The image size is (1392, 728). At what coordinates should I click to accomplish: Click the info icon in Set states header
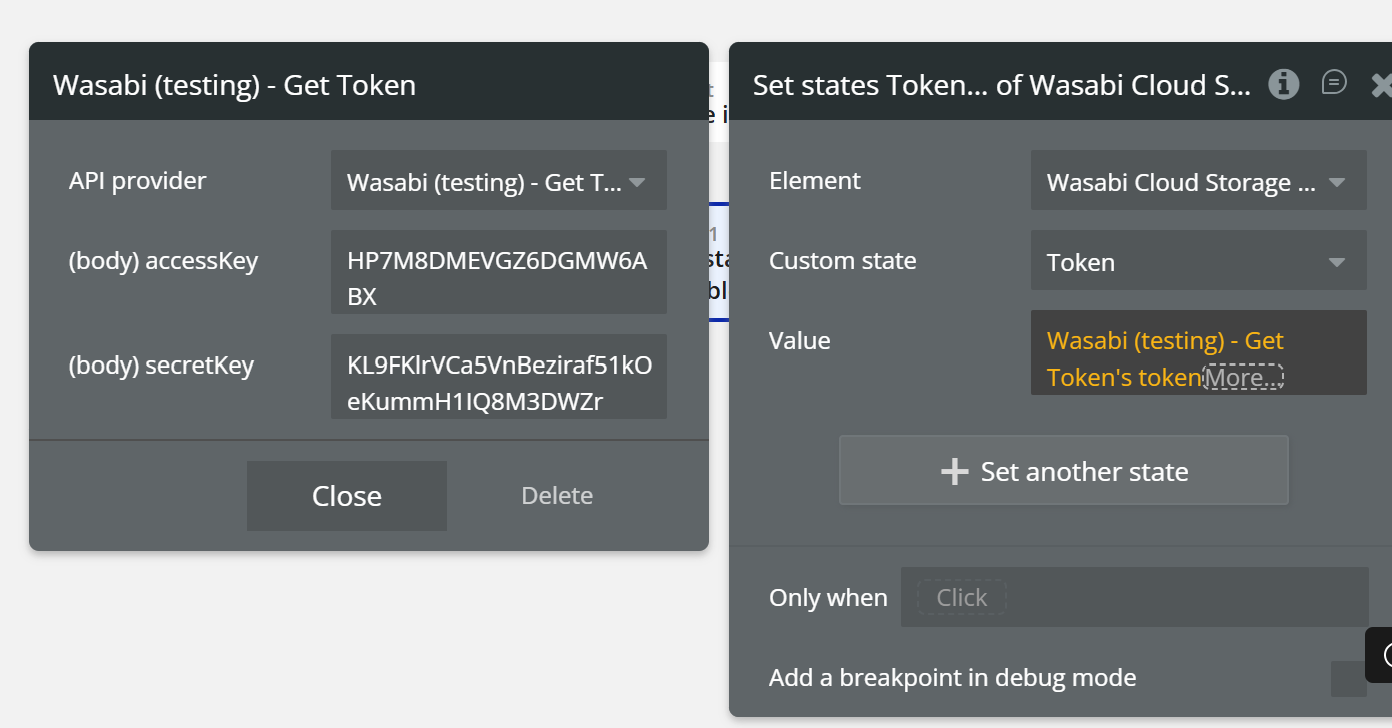coord(1284,84)
